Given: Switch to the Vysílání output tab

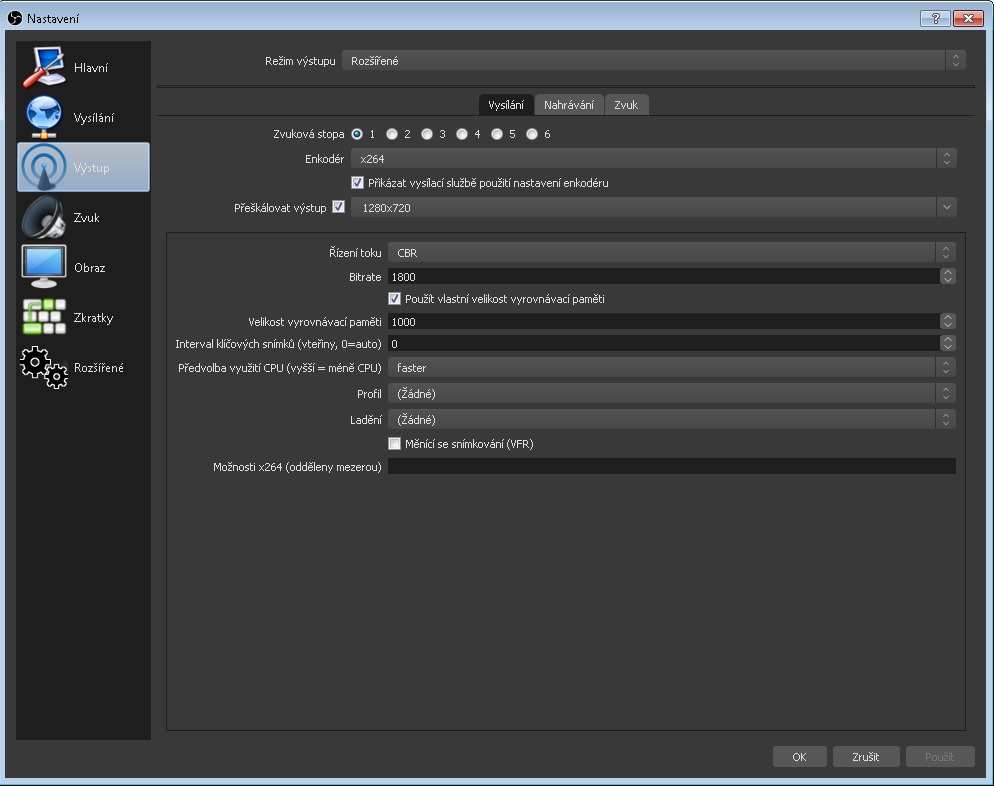Looking at the screenshot, I should 506,105.
